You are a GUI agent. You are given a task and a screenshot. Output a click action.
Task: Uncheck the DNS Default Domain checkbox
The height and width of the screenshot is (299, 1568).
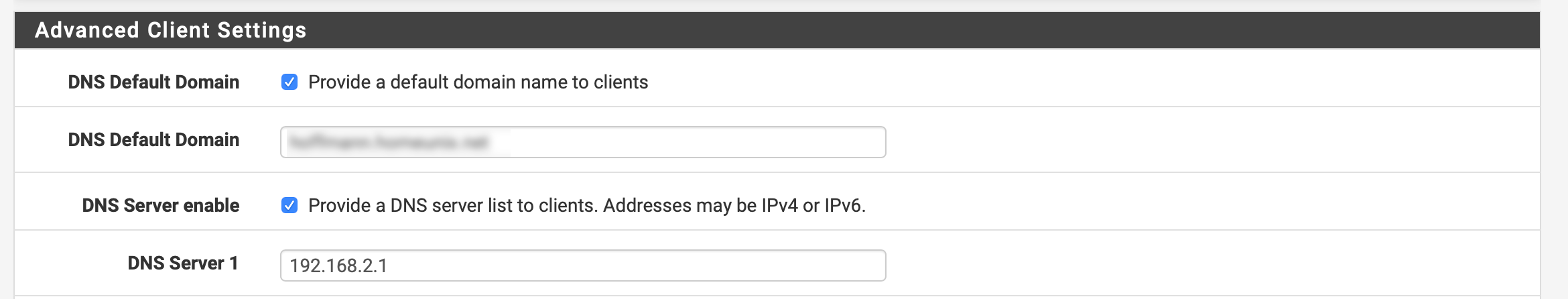(x=289, y=82)
